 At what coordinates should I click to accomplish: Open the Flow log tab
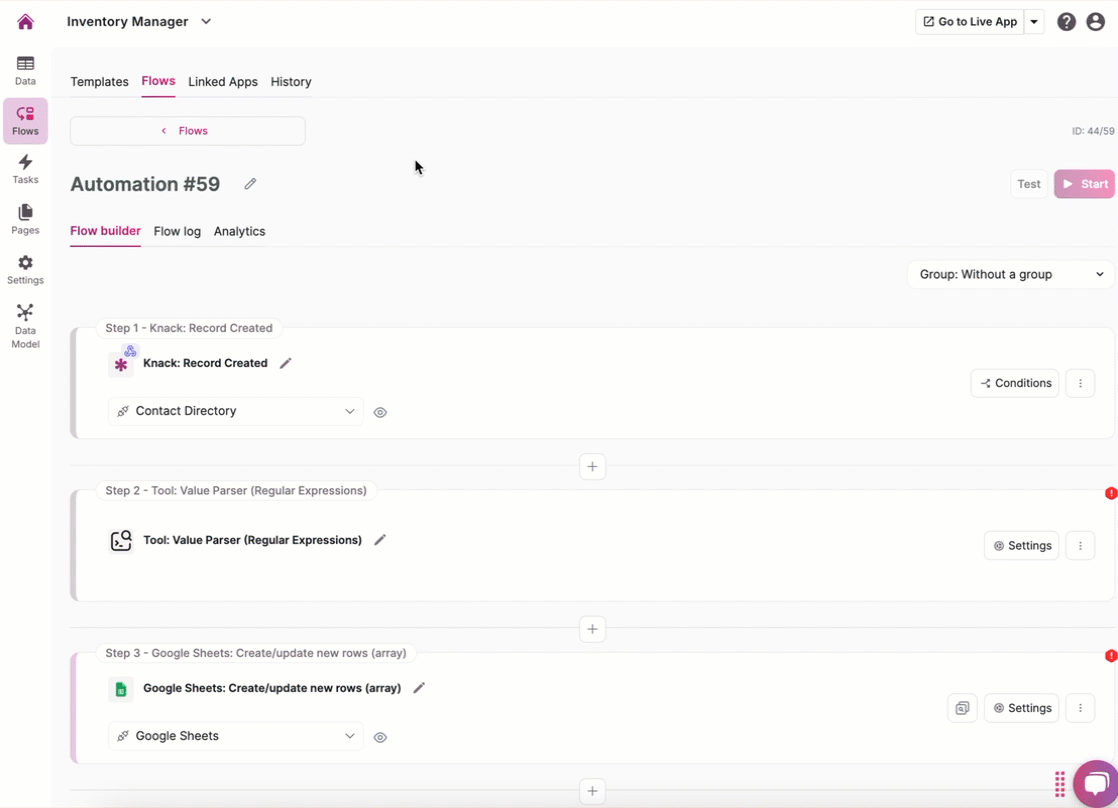[x=177, y=231]
